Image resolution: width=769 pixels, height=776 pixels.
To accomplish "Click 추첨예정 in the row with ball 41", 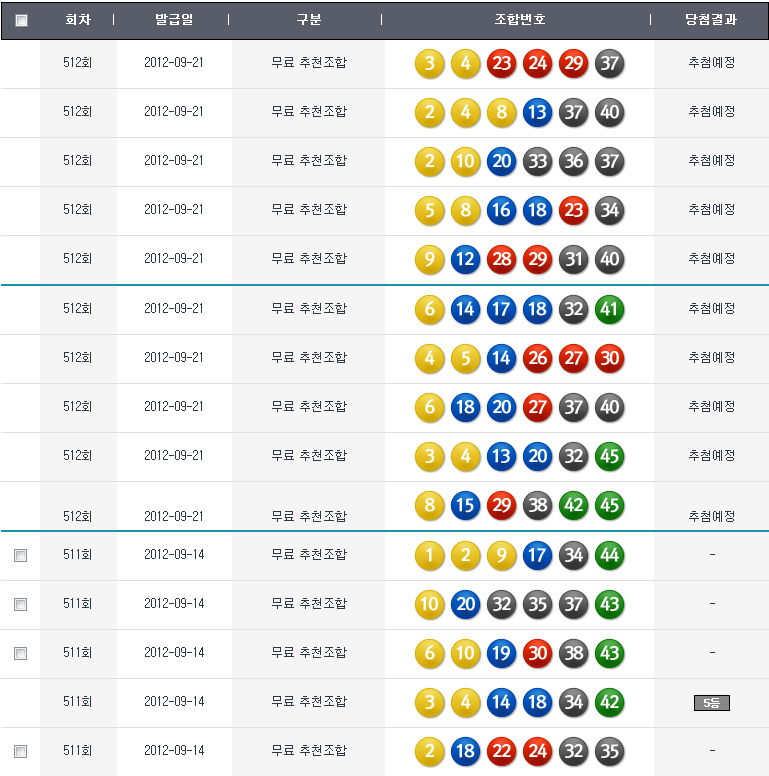I will (711, 309).
